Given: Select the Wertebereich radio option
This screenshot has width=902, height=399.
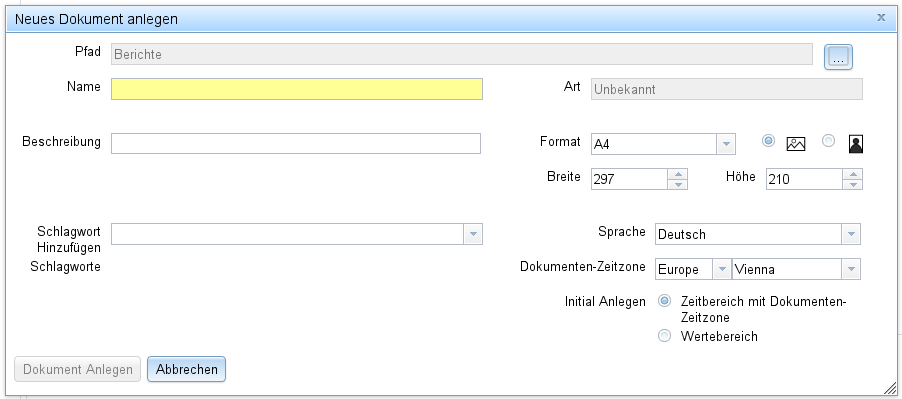Looking at the screenshot, I should pyautogui.click(x=664, y=336).
